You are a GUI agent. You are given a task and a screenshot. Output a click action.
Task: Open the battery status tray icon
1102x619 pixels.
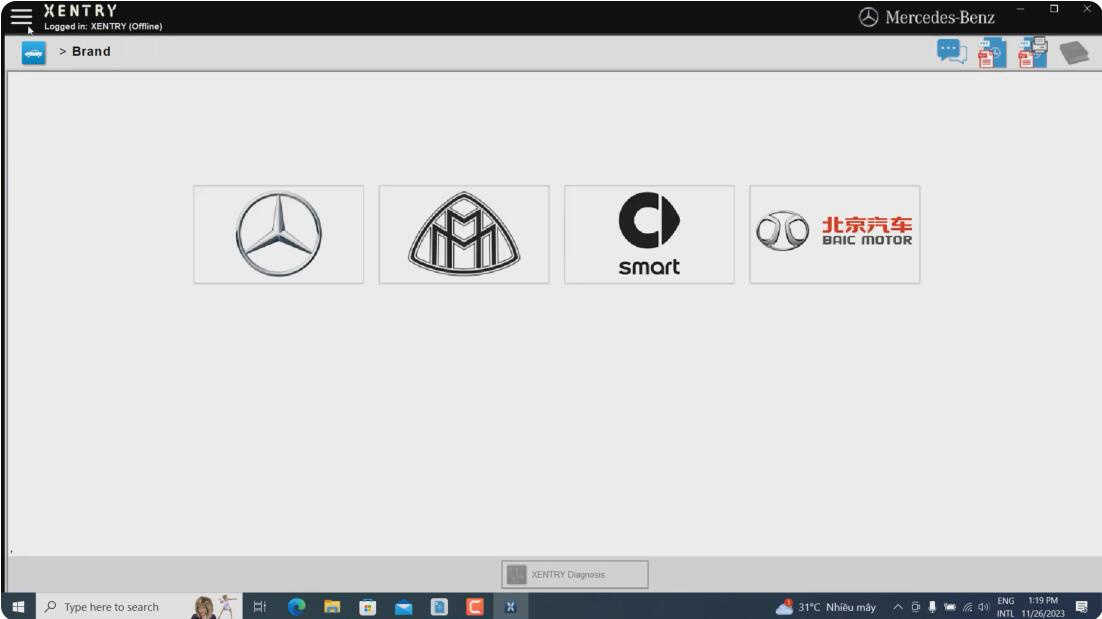click(x=949, y=607)
